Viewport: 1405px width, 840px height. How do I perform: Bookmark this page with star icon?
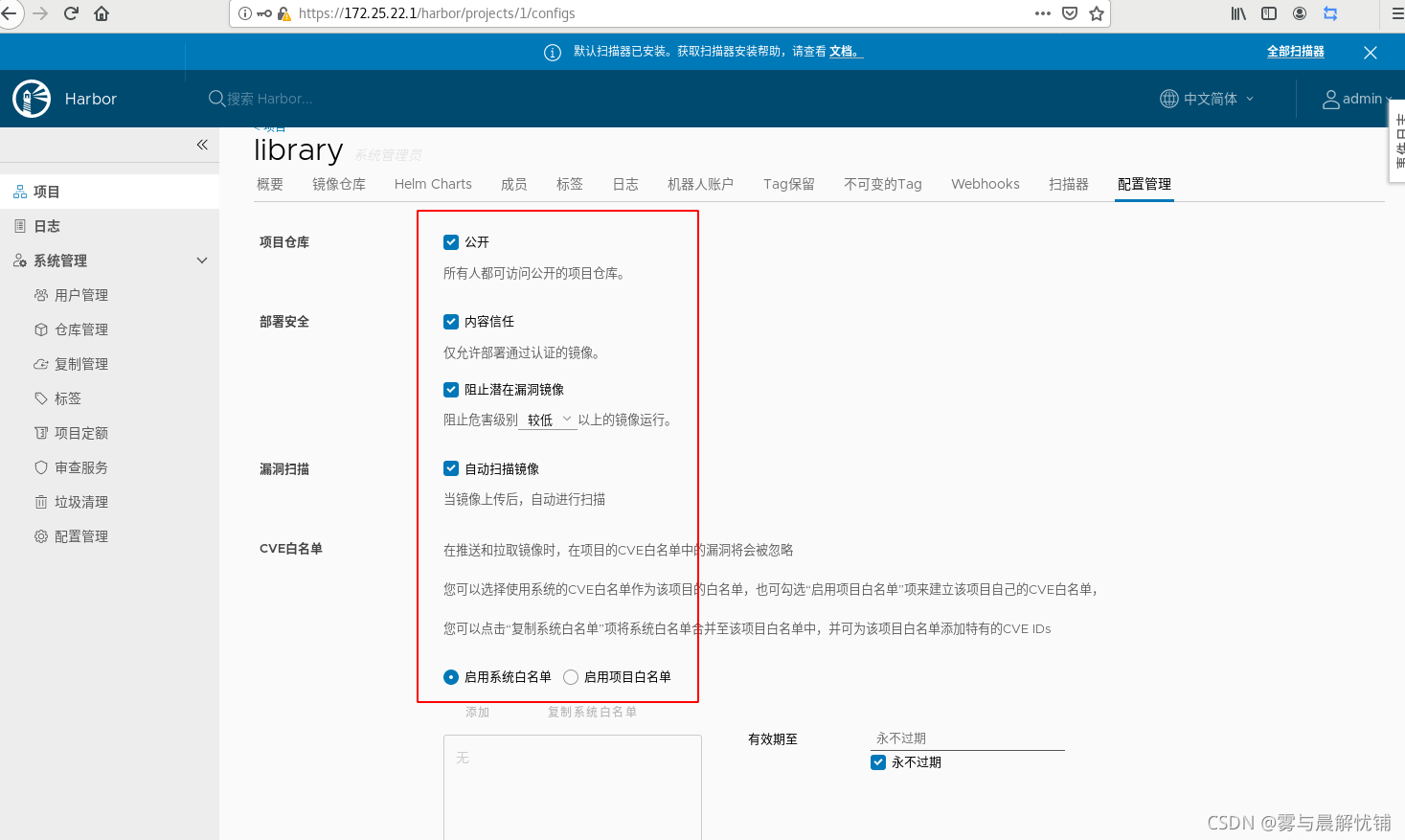point(1097,13)
